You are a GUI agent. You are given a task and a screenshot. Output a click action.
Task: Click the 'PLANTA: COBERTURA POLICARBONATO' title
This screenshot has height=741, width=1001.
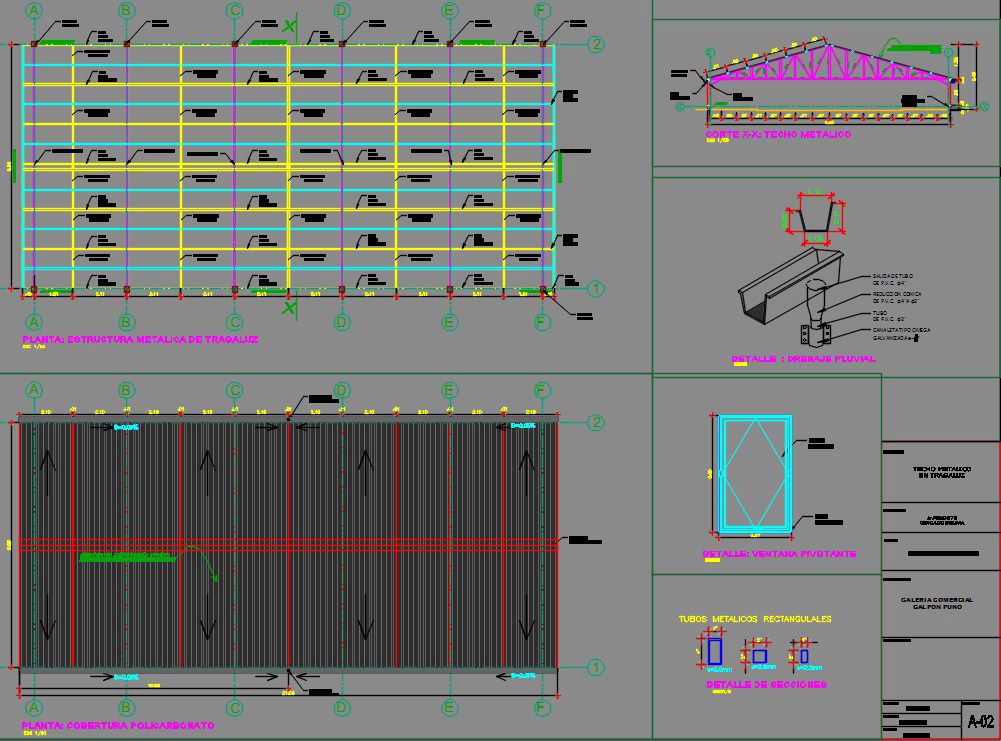117,724
